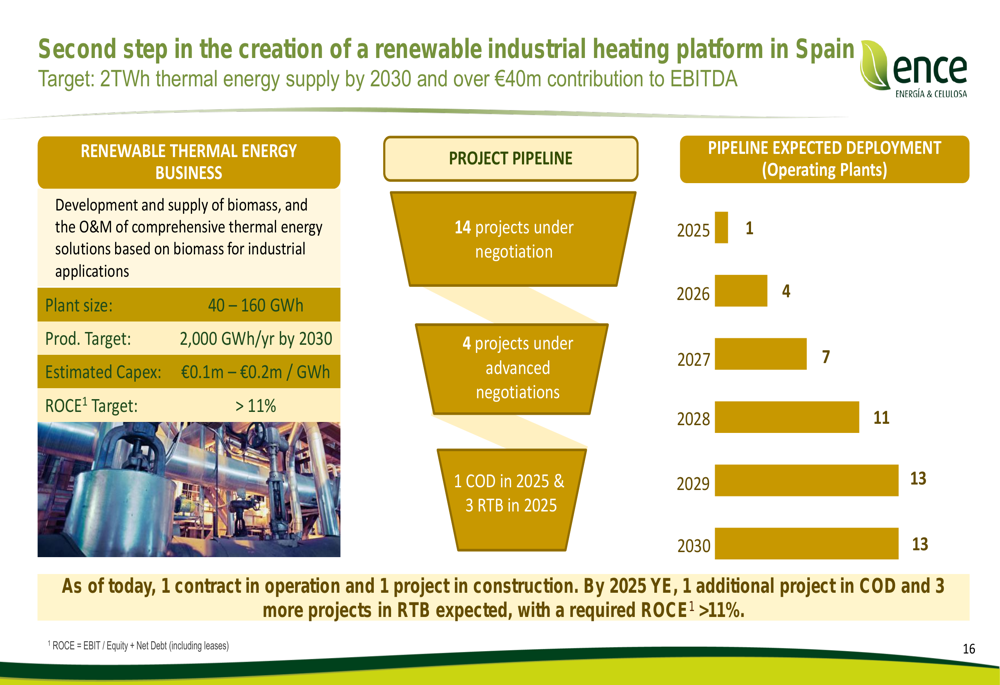Click the value '40 – 160 GWh'

click(255, 306)
